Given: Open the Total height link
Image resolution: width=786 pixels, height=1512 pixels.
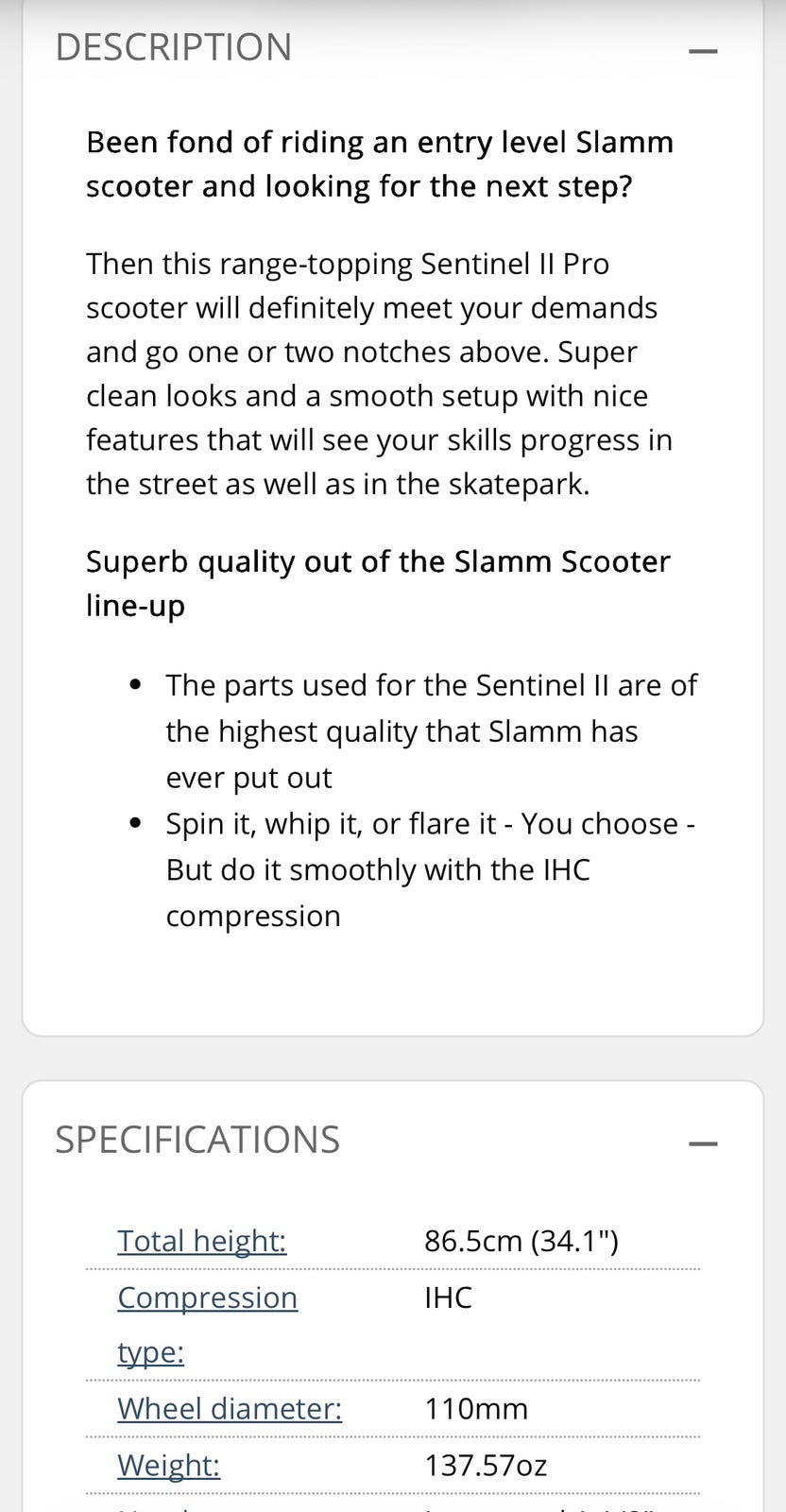Looking at the screenshot, I should coord(201,1240).
